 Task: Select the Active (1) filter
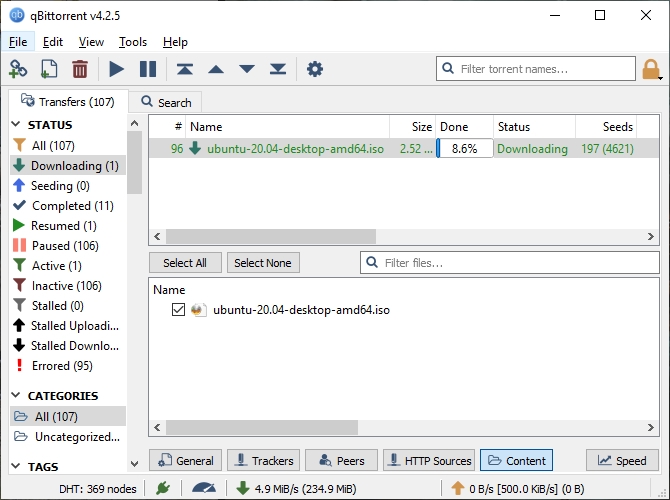pos(68,265)
